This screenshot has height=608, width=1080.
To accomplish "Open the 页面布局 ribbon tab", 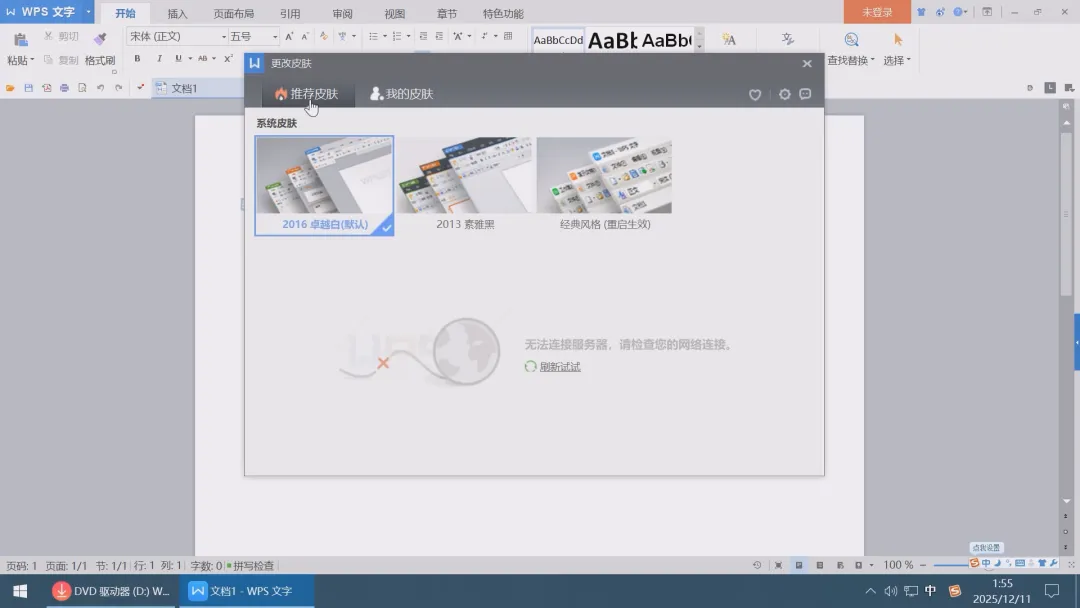I will click(233, 14).
